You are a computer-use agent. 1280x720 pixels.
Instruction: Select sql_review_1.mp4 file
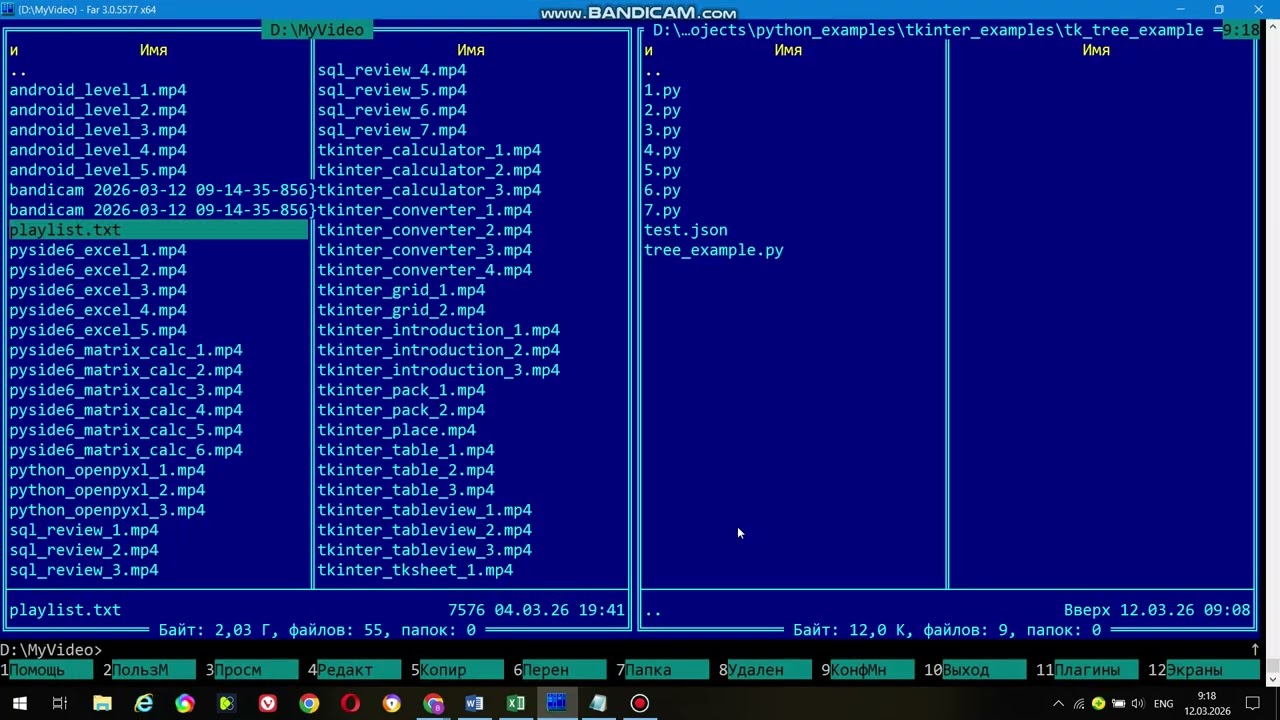[x=84, y=530]
